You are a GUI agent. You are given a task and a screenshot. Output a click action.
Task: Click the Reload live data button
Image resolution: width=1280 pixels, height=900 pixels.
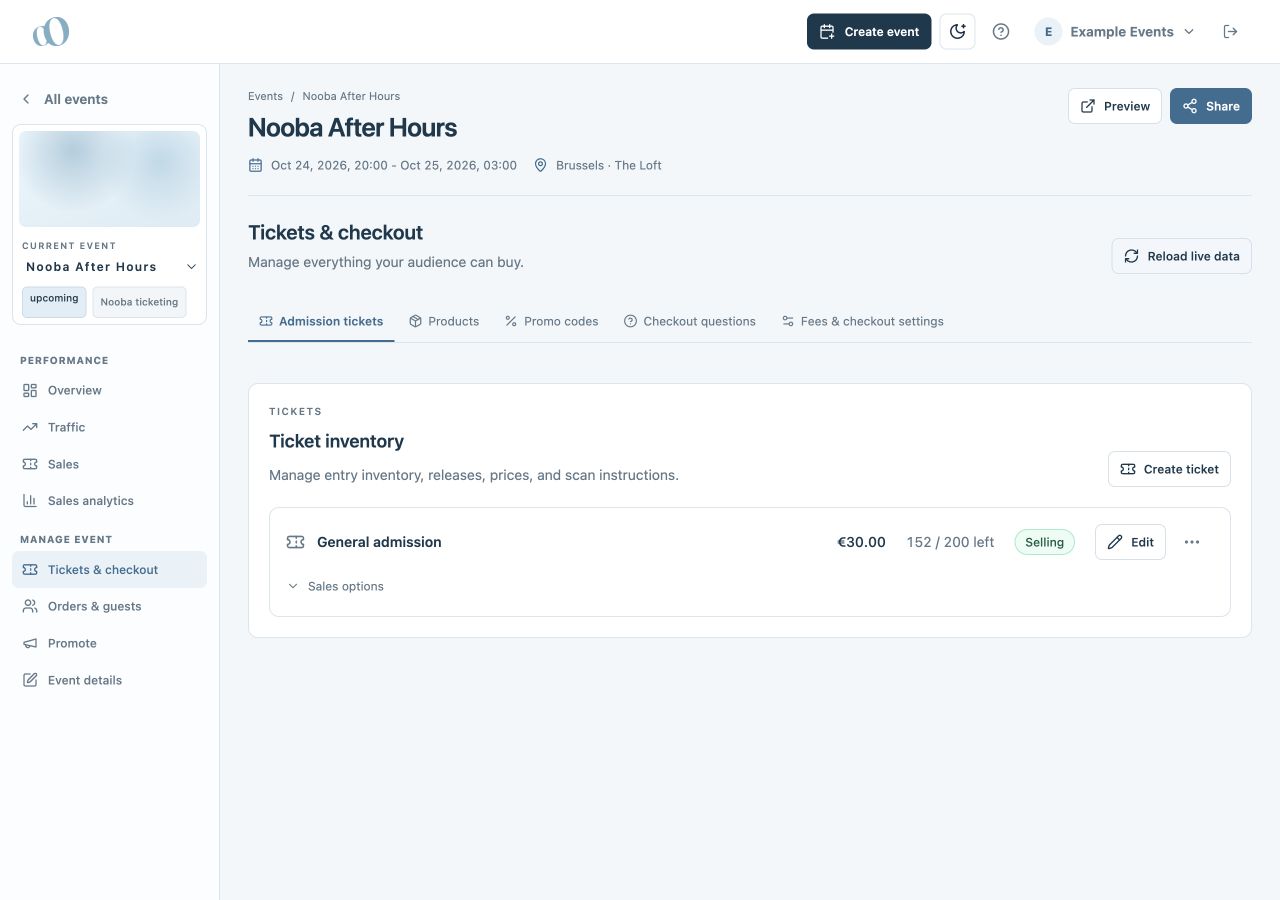point(1182,256)
